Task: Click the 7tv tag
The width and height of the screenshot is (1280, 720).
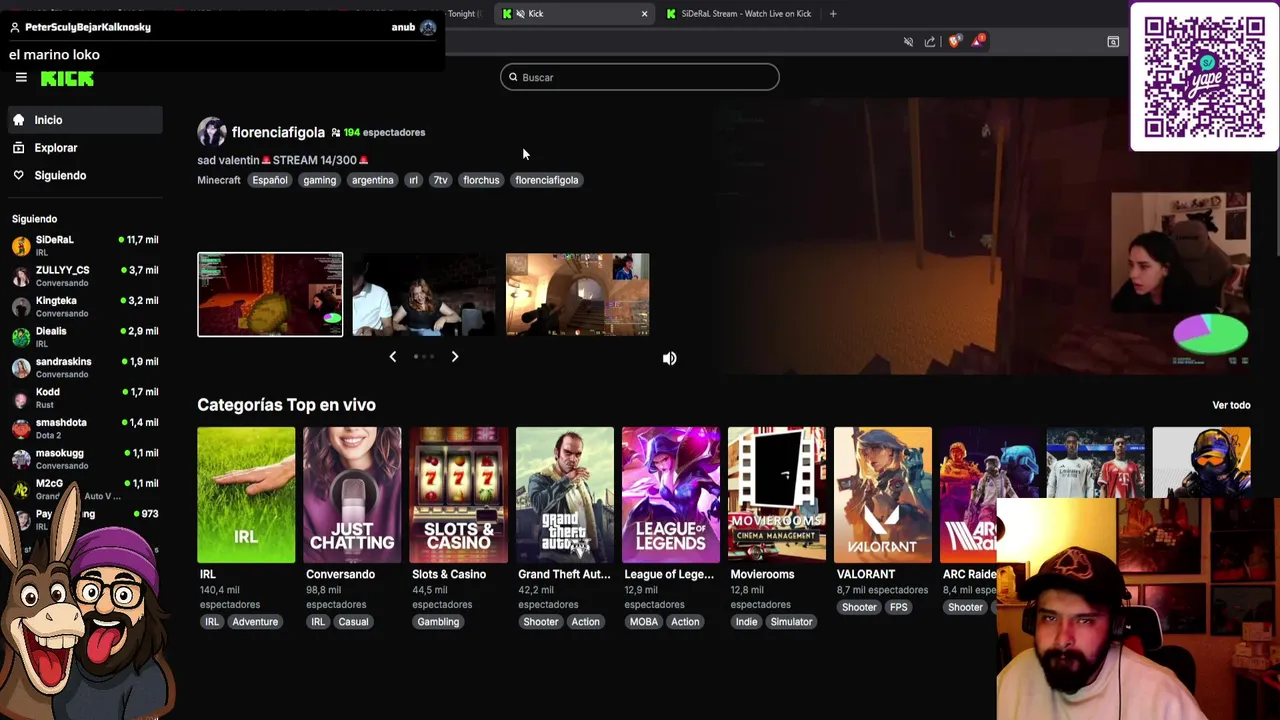Action: click(440, 180)
